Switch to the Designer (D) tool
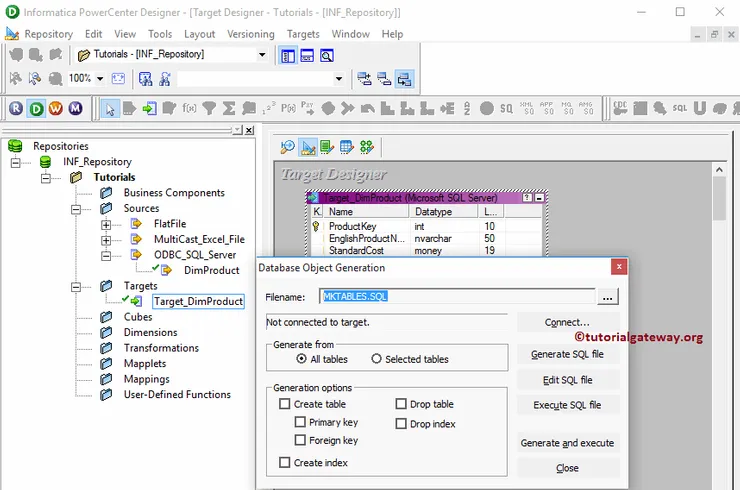This screenshot has height=490, width=740. (x=36, y=109)
